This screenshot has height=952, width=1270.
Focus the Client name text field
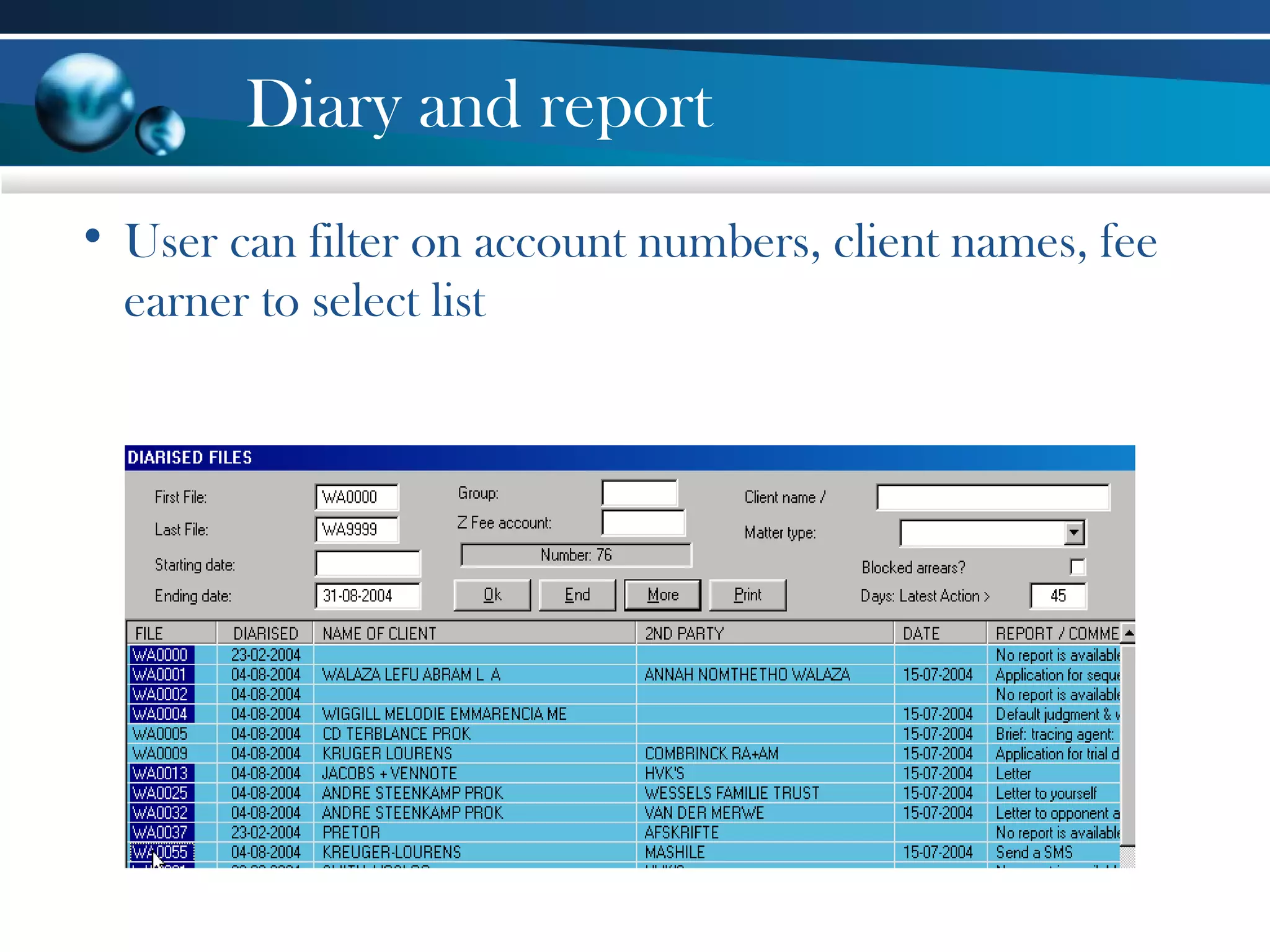click(x=992, y=497)
